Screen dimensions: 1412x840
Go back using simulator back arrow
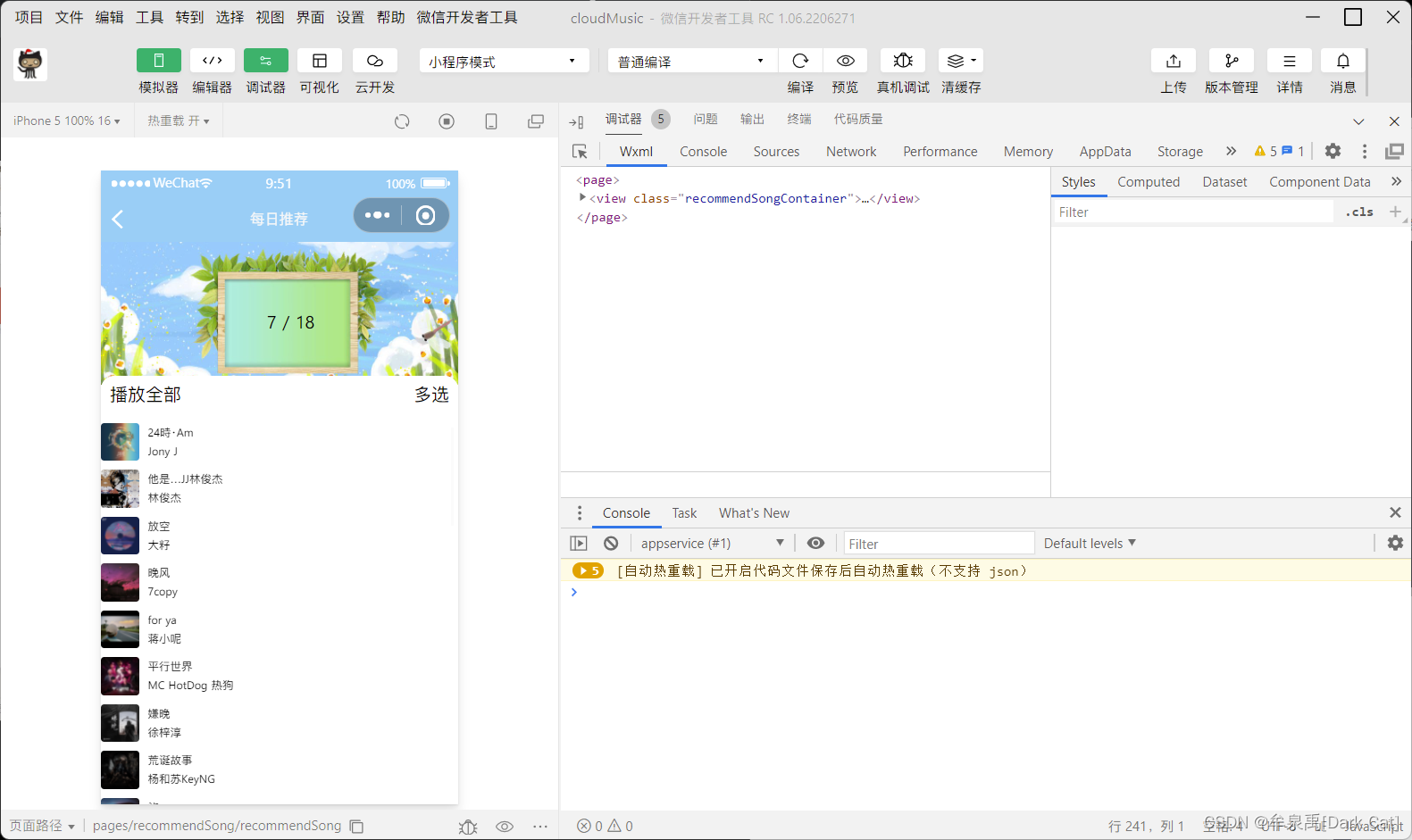[118, 219]
